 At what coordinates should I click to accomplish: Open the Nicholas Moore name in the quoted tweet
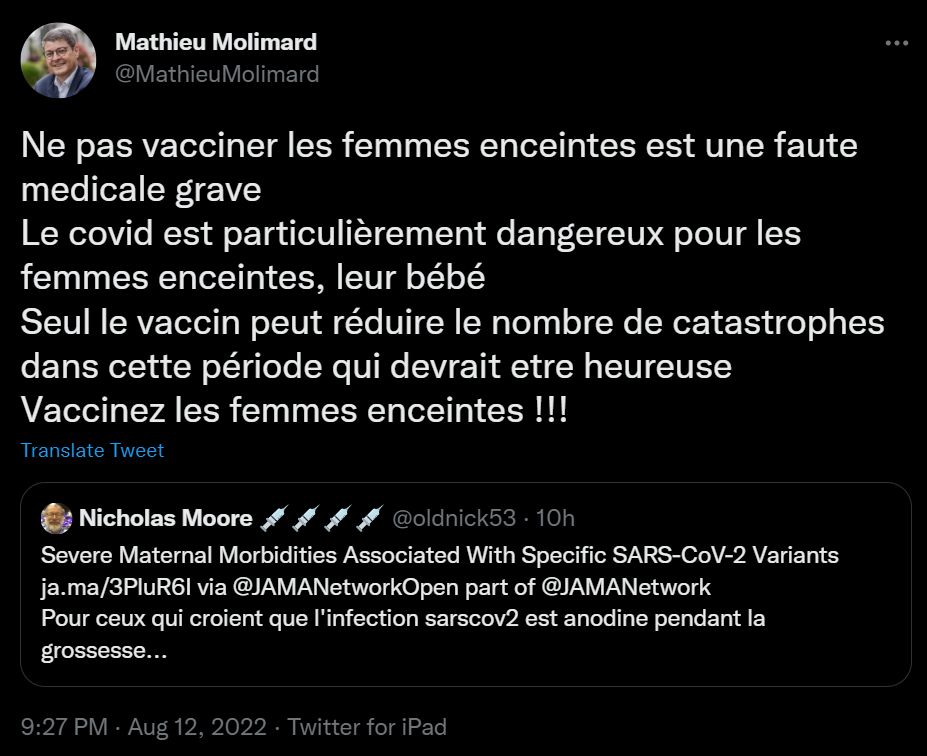165,518
